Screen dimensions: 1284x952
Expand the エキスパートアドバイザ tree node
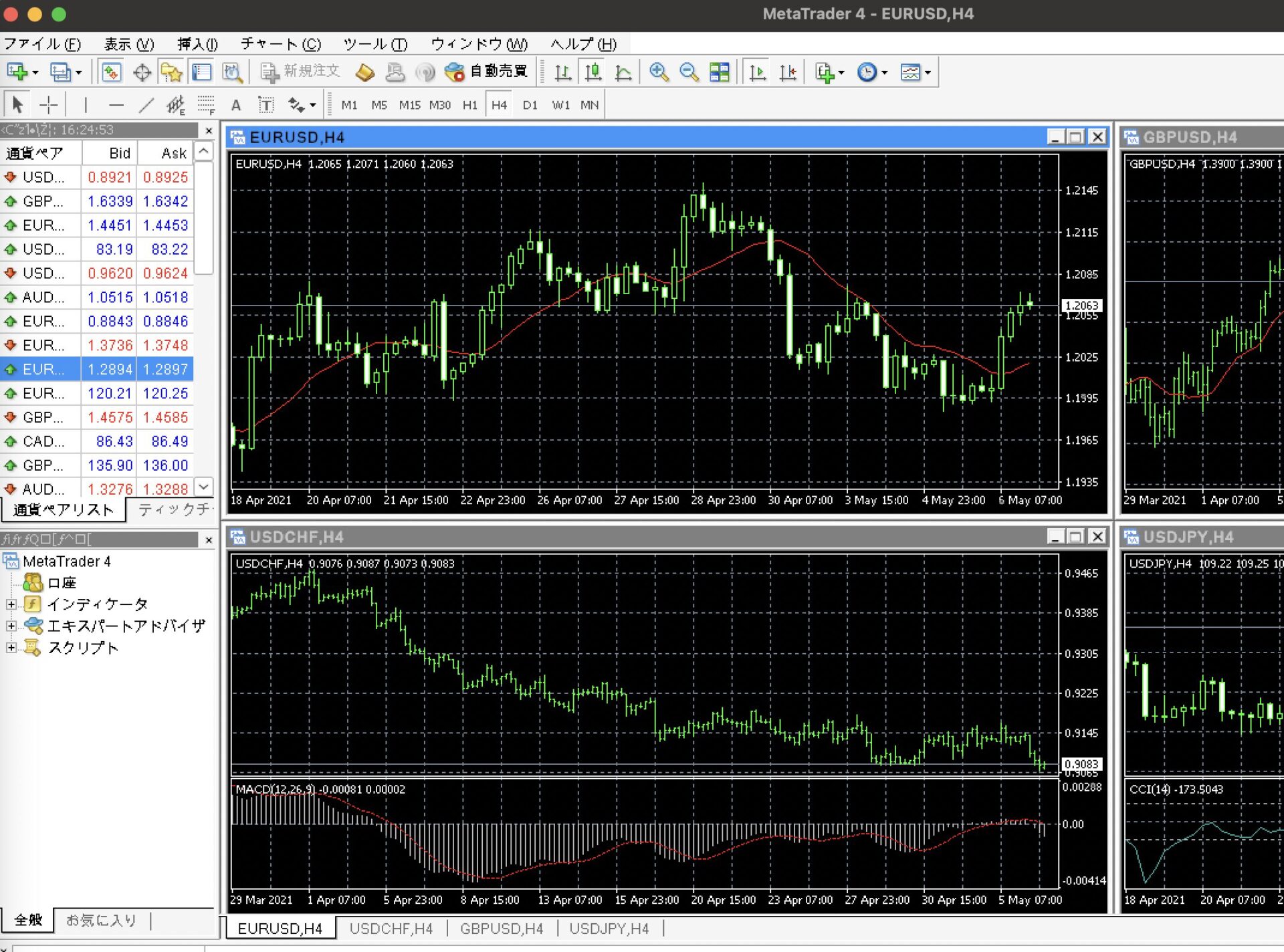tap(11, 626)
